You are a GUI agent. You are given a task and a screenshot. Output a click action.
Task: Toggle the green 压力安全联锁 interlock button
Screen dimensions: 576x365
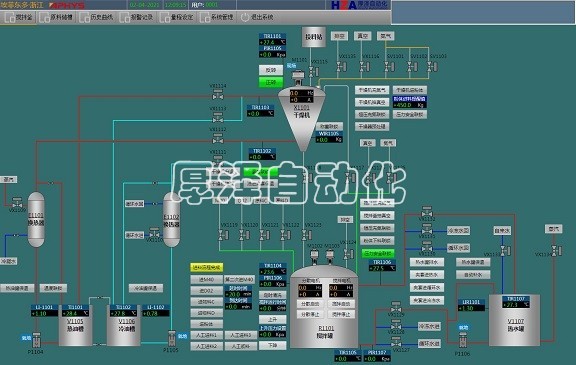click(377, 253)
